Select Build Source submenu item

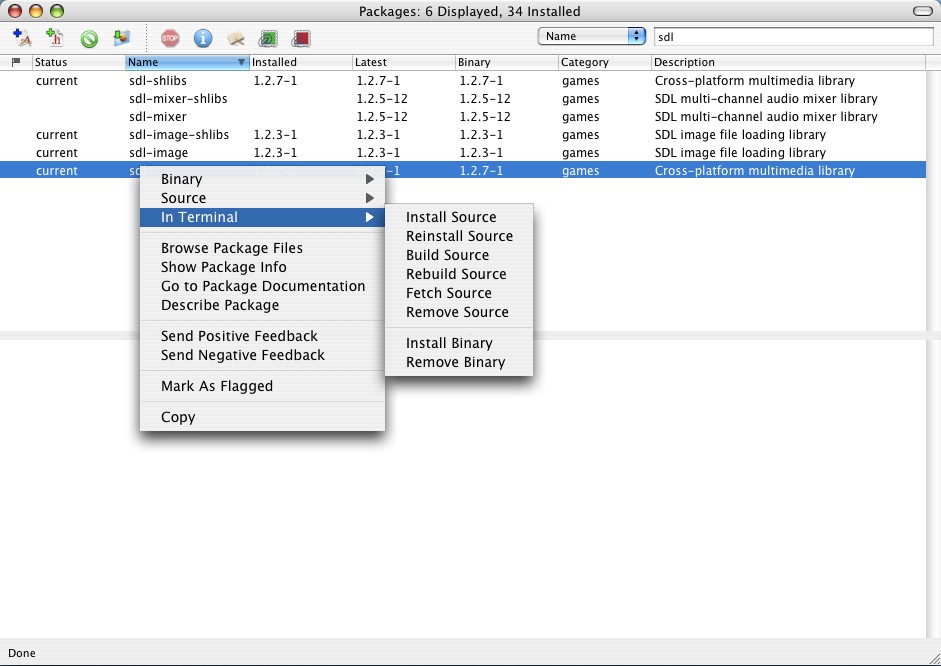click(459, 255)
